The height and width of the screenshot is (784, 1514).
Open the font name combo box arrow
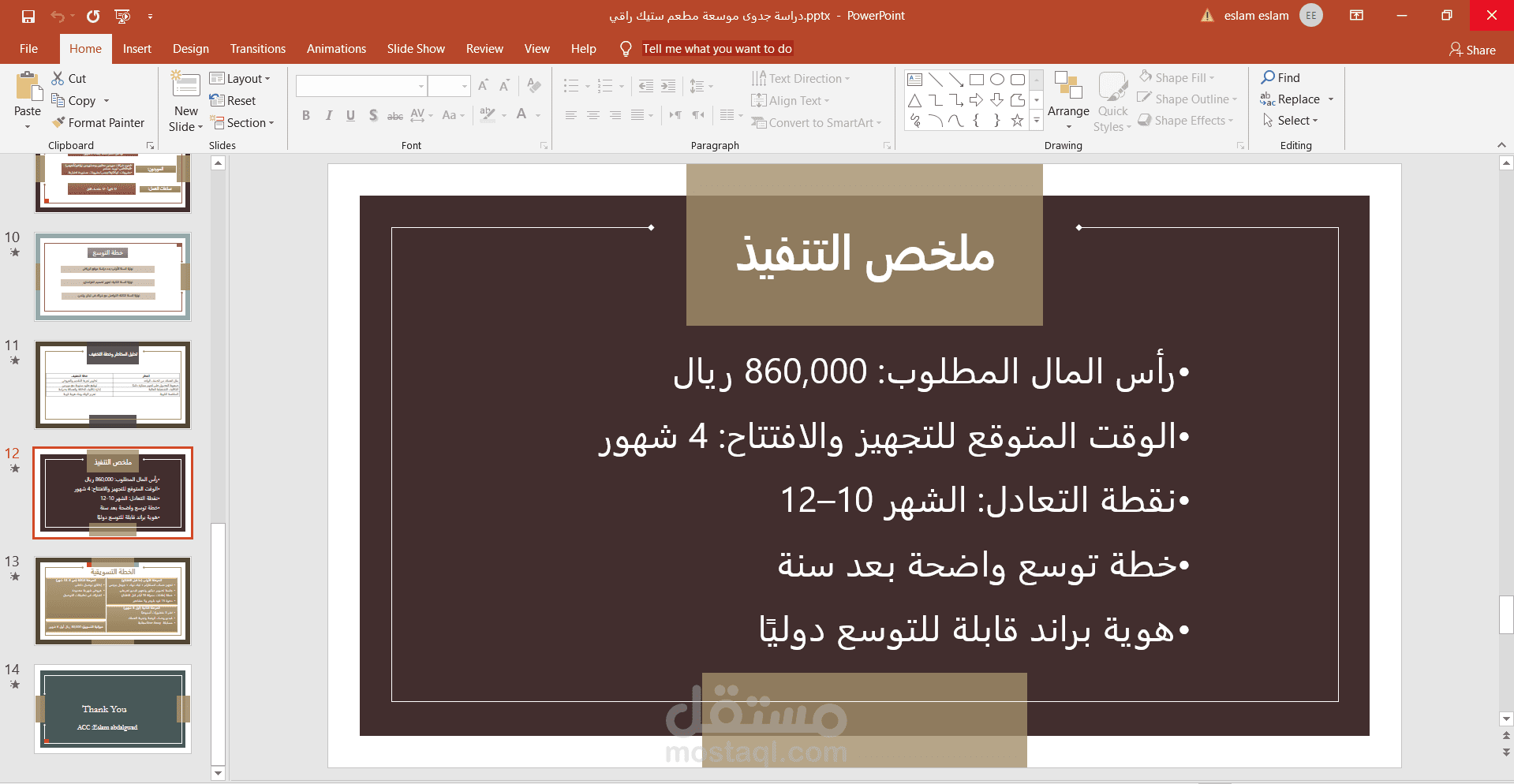421,85
